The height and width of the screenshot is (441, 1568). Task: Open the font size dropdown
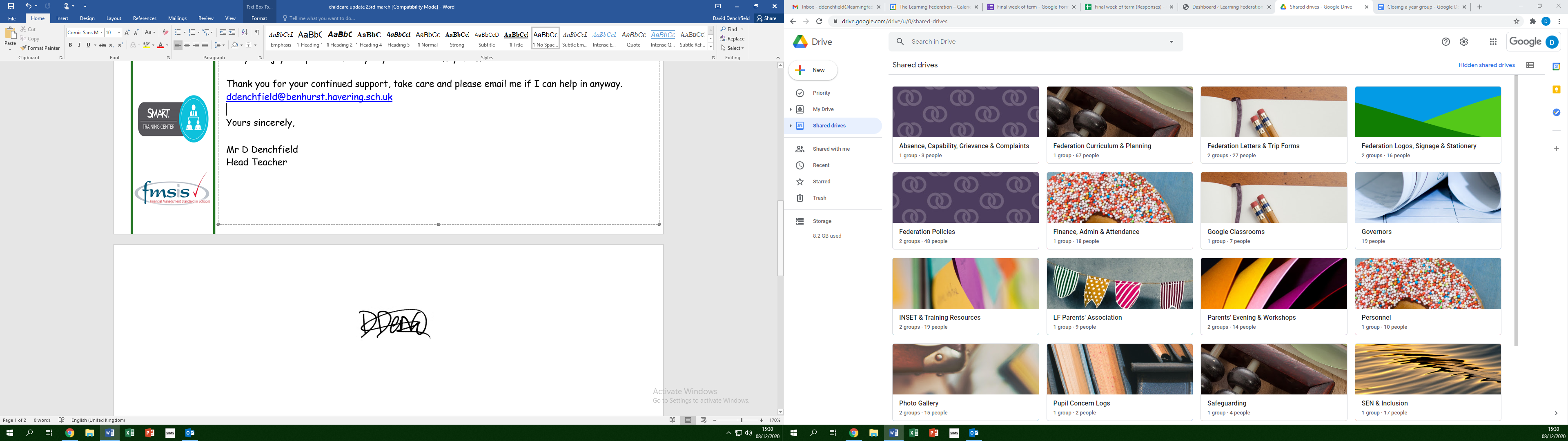(119, 32)
